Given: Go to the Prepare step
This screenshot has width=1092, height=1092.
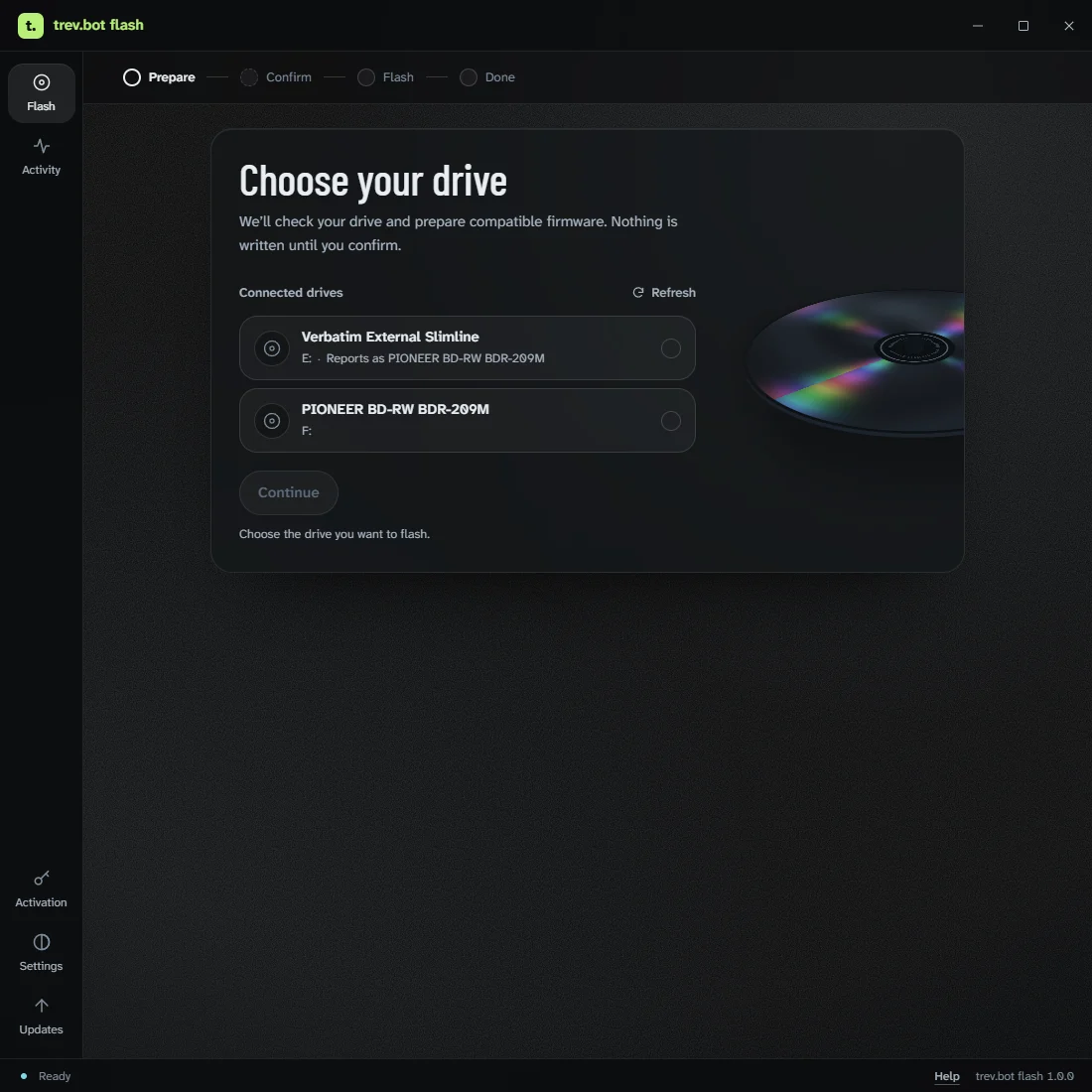Looking at the screenshot, I should 159,77.
